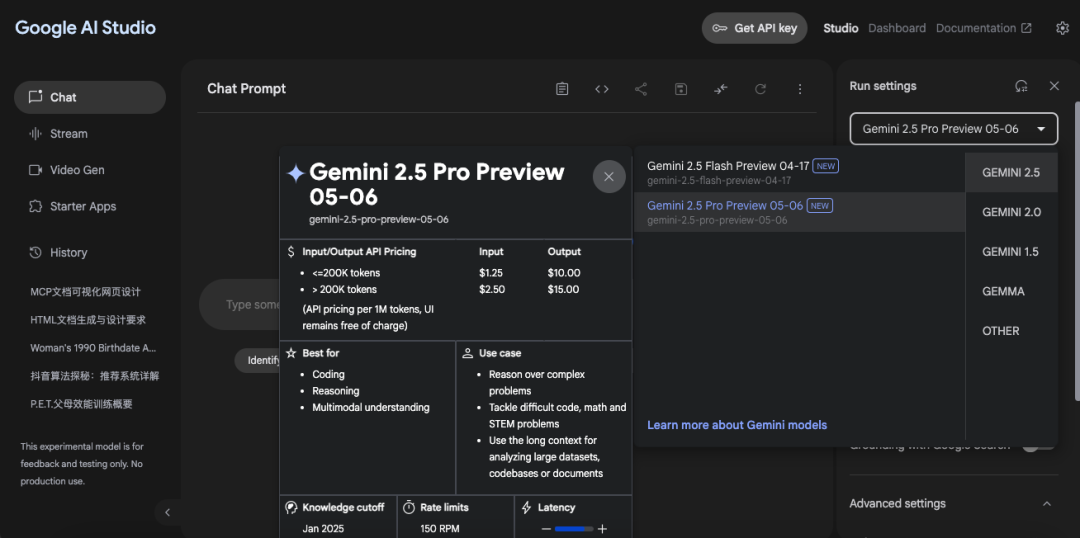Viewport: 1080px width, 538px height.
Task: Choose the OTHER model category
Action: pos(1011,331)
